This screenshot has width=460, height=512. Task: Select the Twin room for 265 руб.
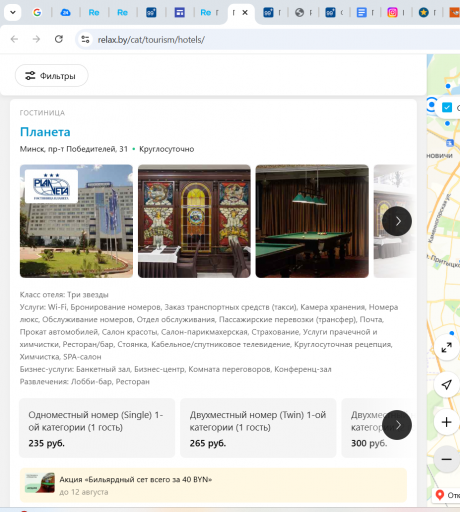click(258, 428)
